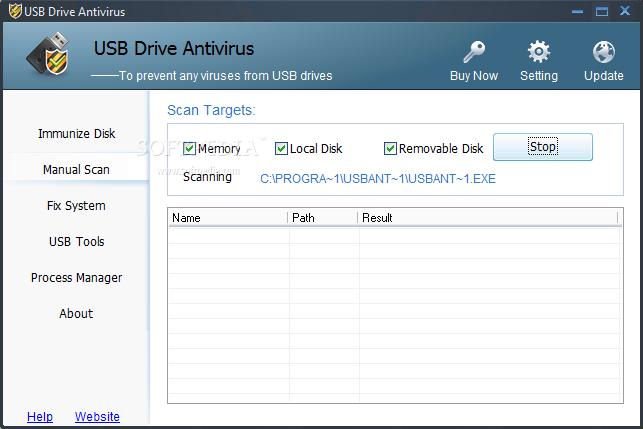Close the USB Drive Antivirus window
643x429 pixels.
(625, 11)
